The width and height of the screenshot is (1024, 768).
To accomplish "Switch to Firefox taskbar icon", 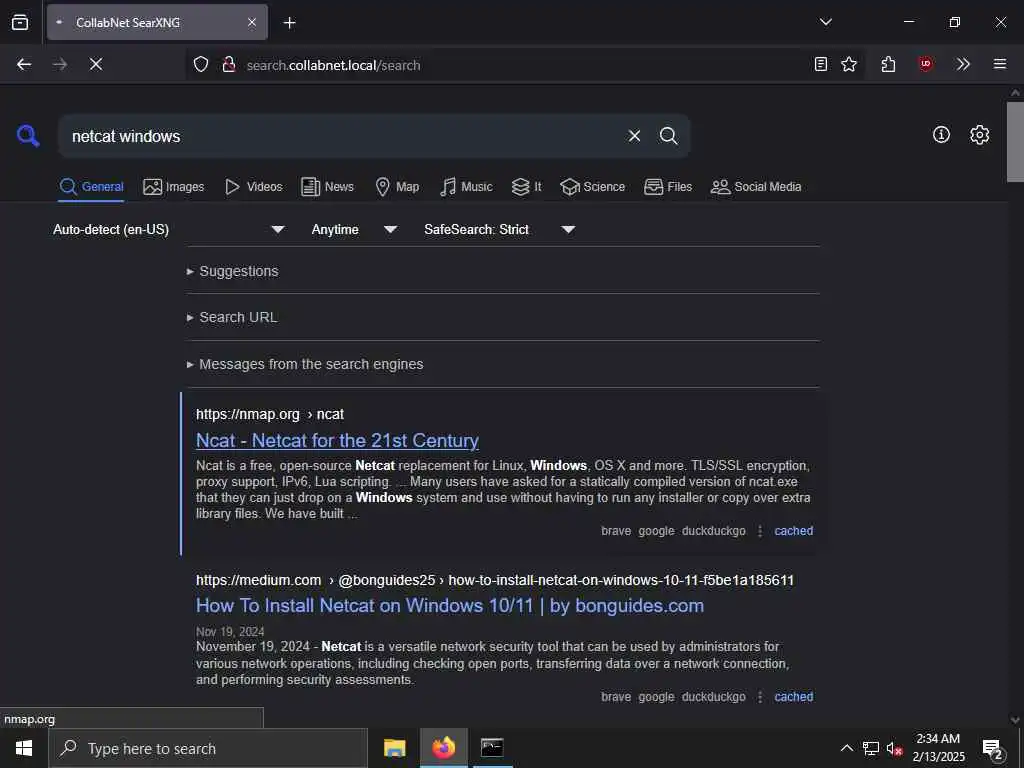I will pos(443,748).
